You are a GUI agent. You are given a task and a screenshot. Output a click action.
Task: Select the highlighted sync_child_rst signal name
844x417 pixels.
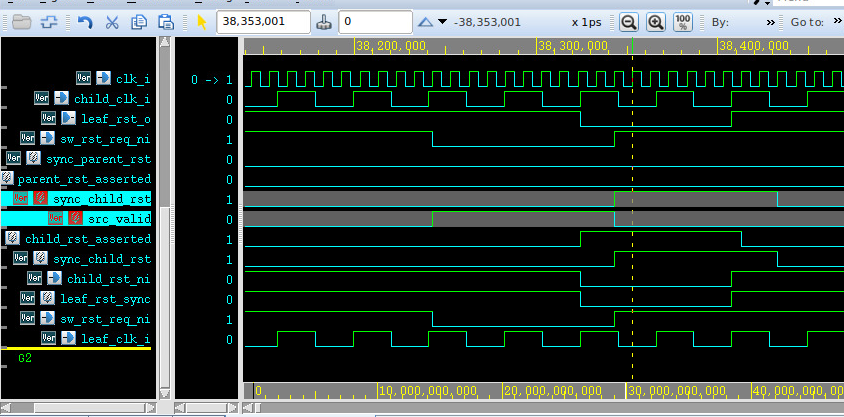coord(102,199)
